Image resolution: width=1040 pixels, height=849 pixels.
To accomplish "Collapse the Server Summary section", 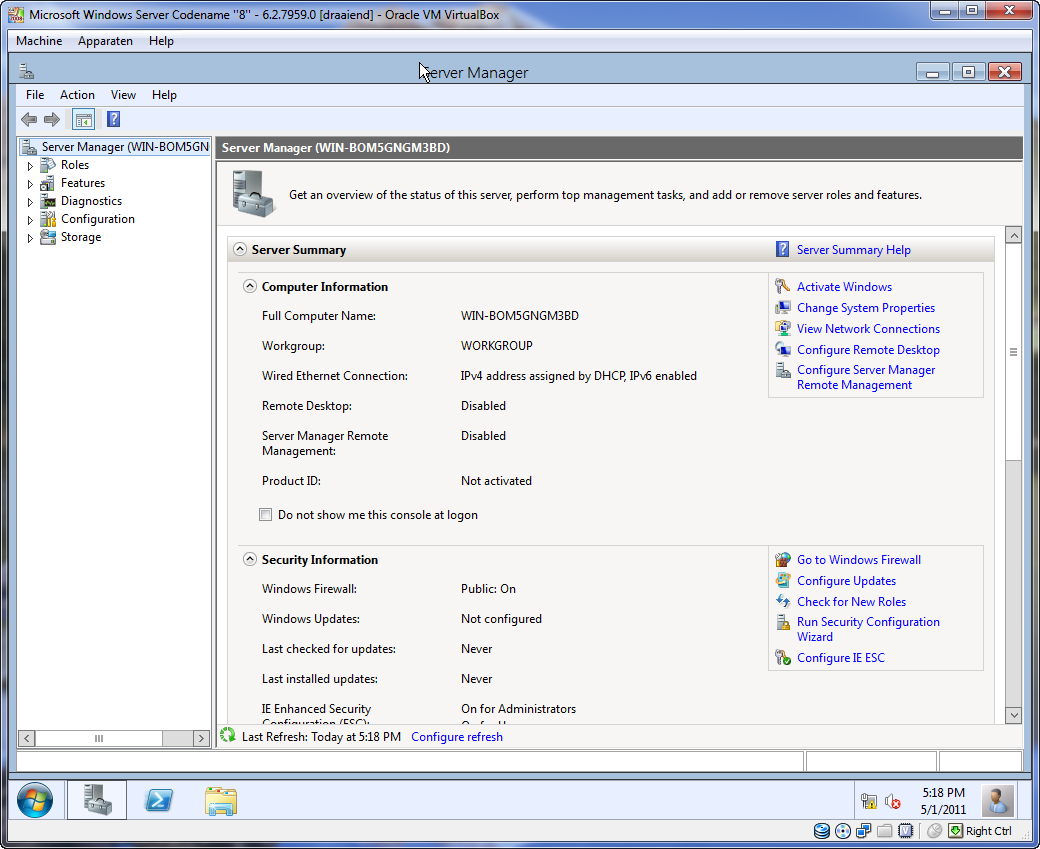I will click(239, 249).
